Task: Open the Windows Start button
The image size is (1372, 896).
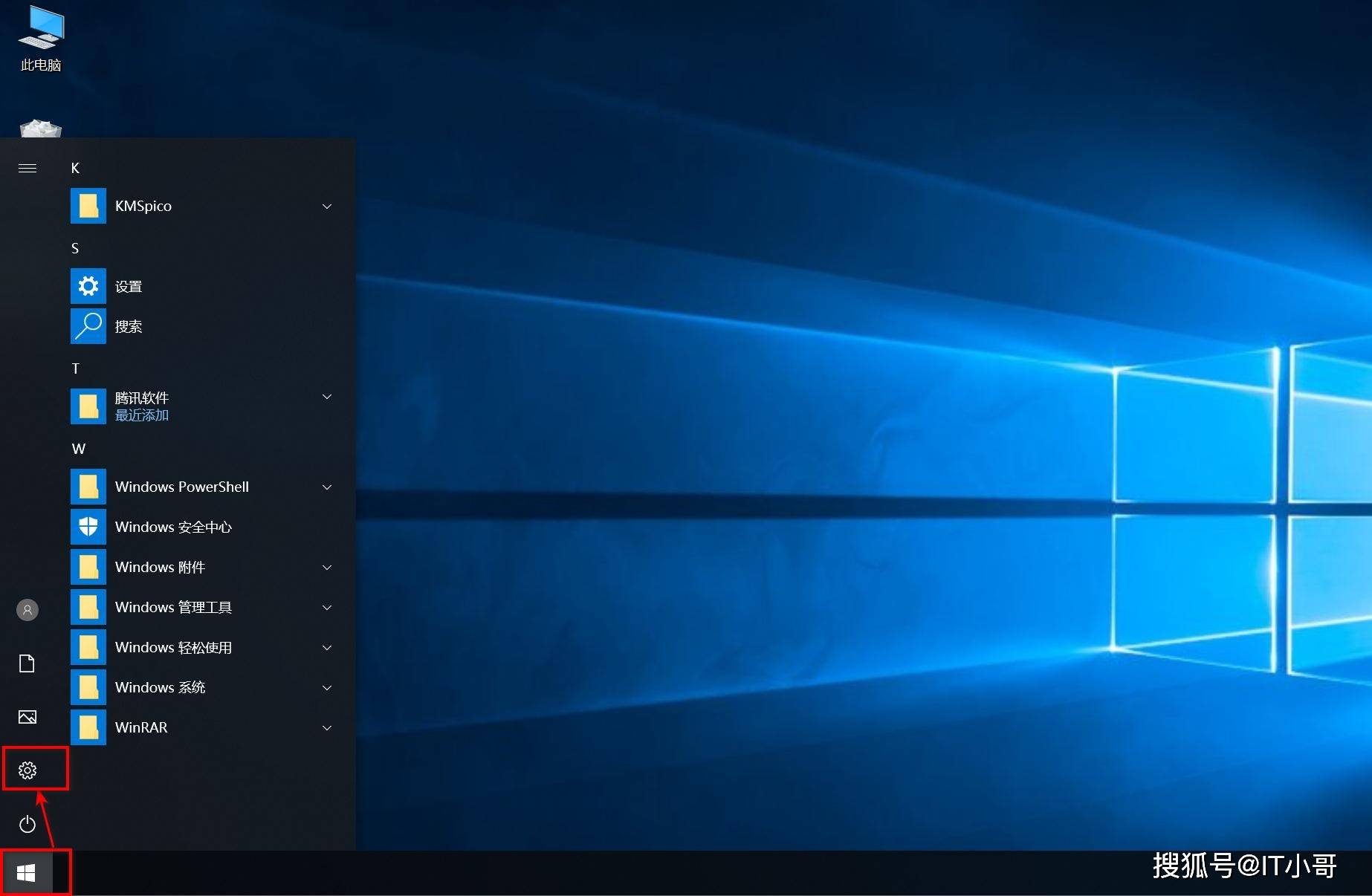Action: click(27, 873)
